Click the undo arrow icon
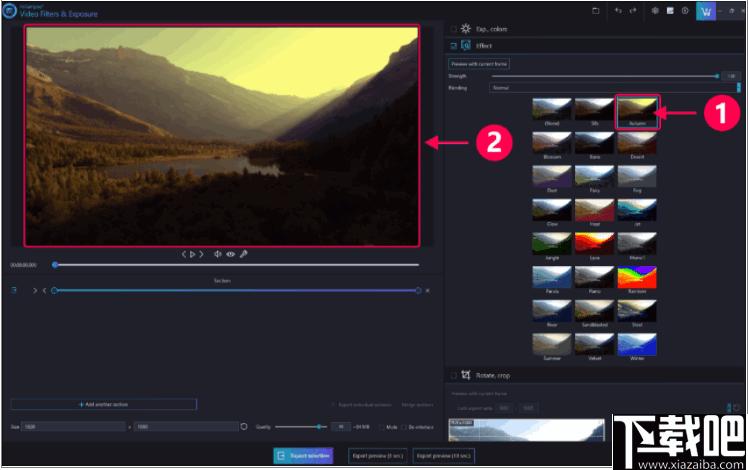Image resolution: width=748 pixels, height=470 pixels. (x=618, y=10)
